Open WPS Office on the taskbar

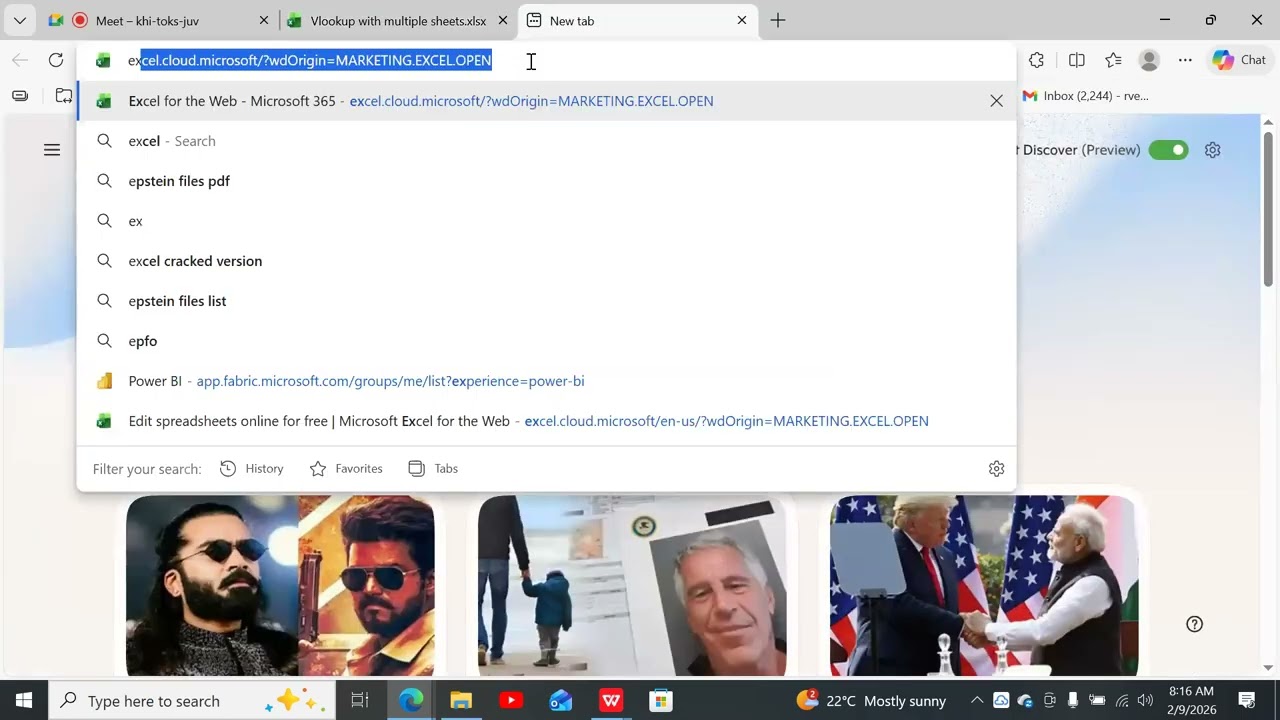coord(611,700)
